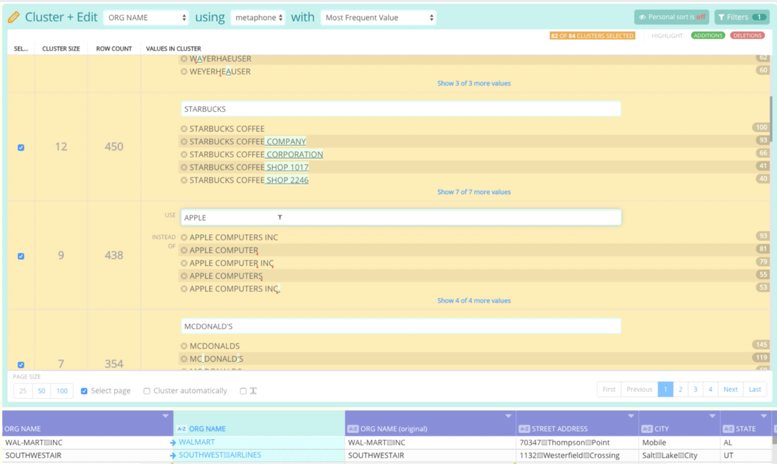Select MCDONALDS radio option
Screen dimensions: 777x464
click(x=184, y=346)
